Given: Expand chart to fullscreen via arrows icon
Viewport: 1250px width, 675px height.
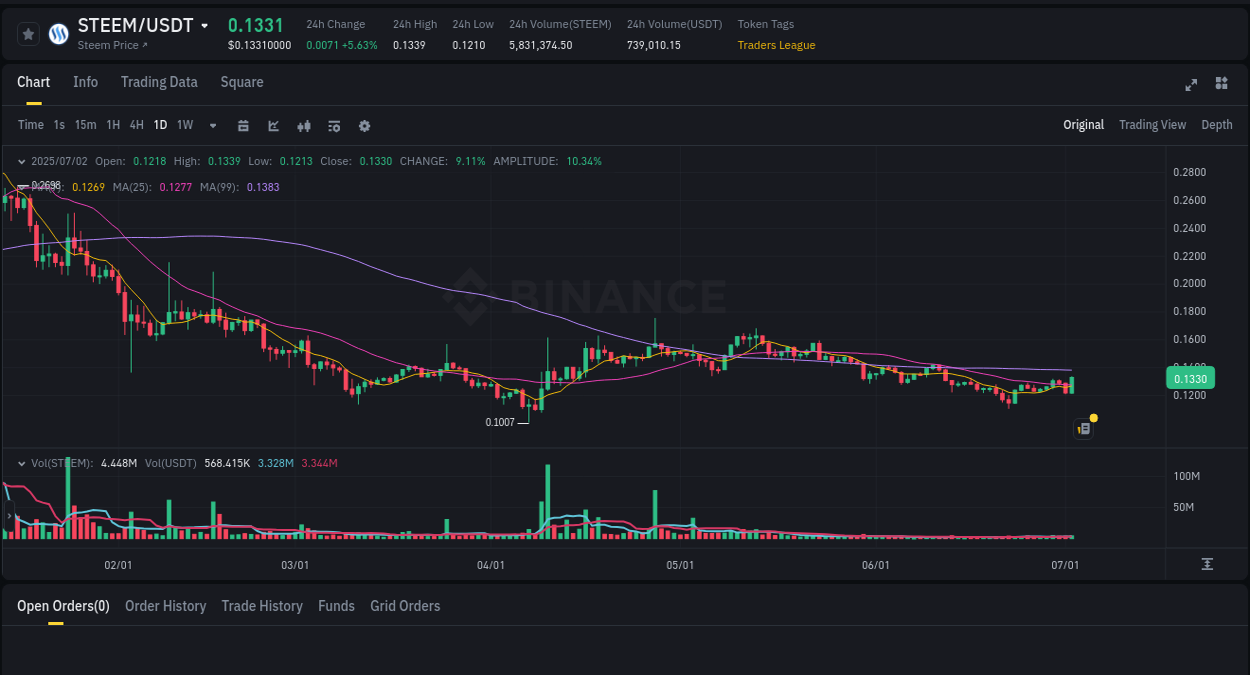Looking at the screenshot, I should (x=1191, y=85).
